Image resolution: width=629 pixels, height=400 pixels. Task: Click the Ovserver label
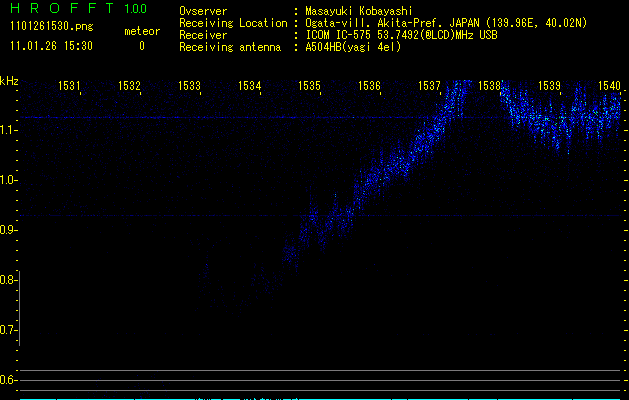click(x=203, y=11)
